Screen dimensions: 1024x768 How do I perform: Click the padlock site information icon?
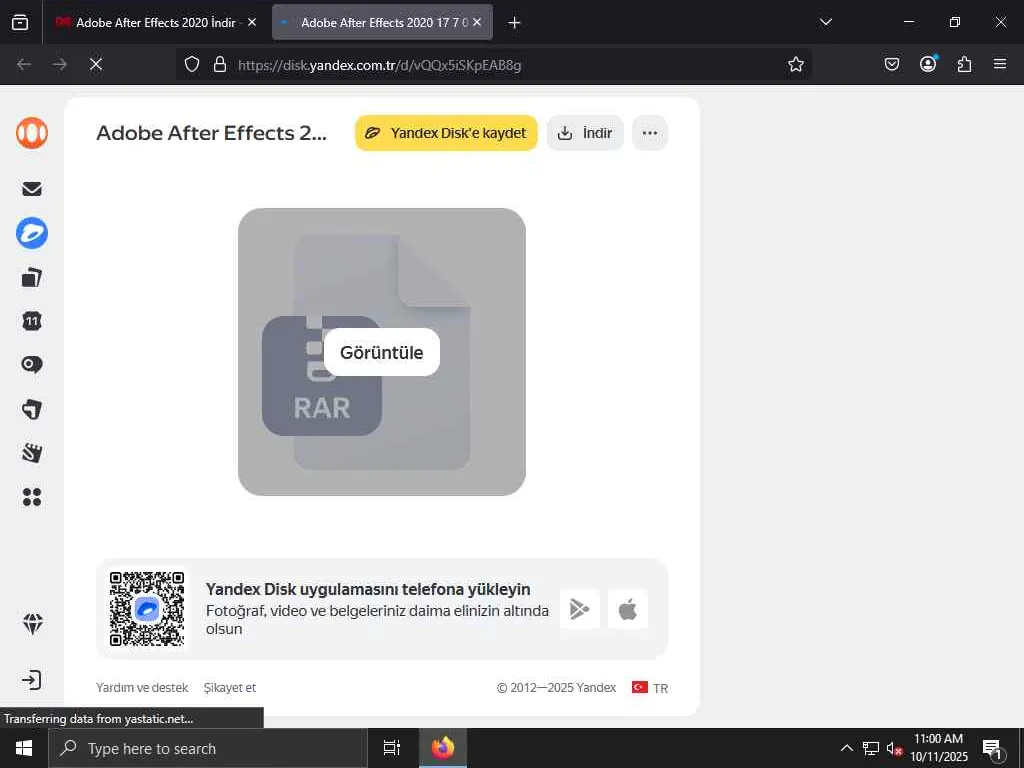pyautogui.click(x=220, y=64)
